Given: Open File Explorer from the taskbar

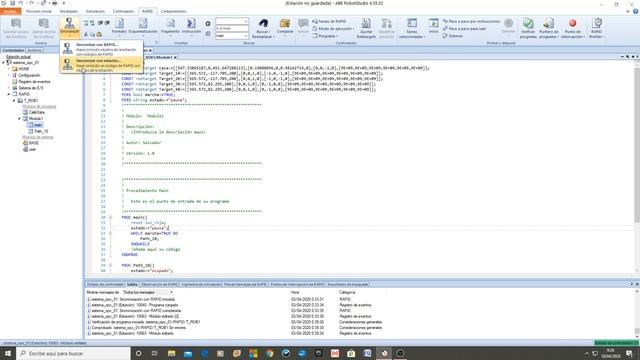Looking at the screenshot, I should [171, 353].
